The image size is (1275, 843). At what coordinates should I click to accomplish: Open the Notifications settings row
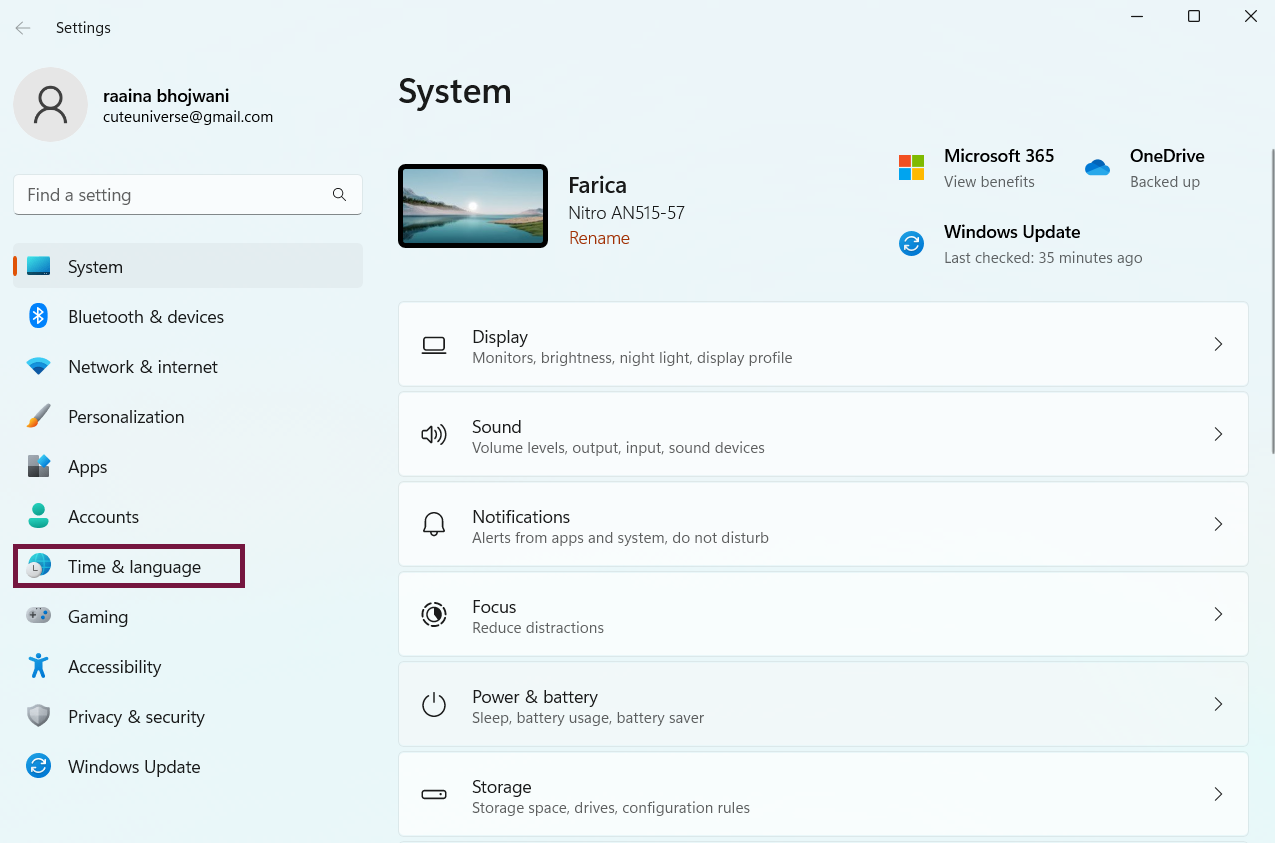coord(822,524)
